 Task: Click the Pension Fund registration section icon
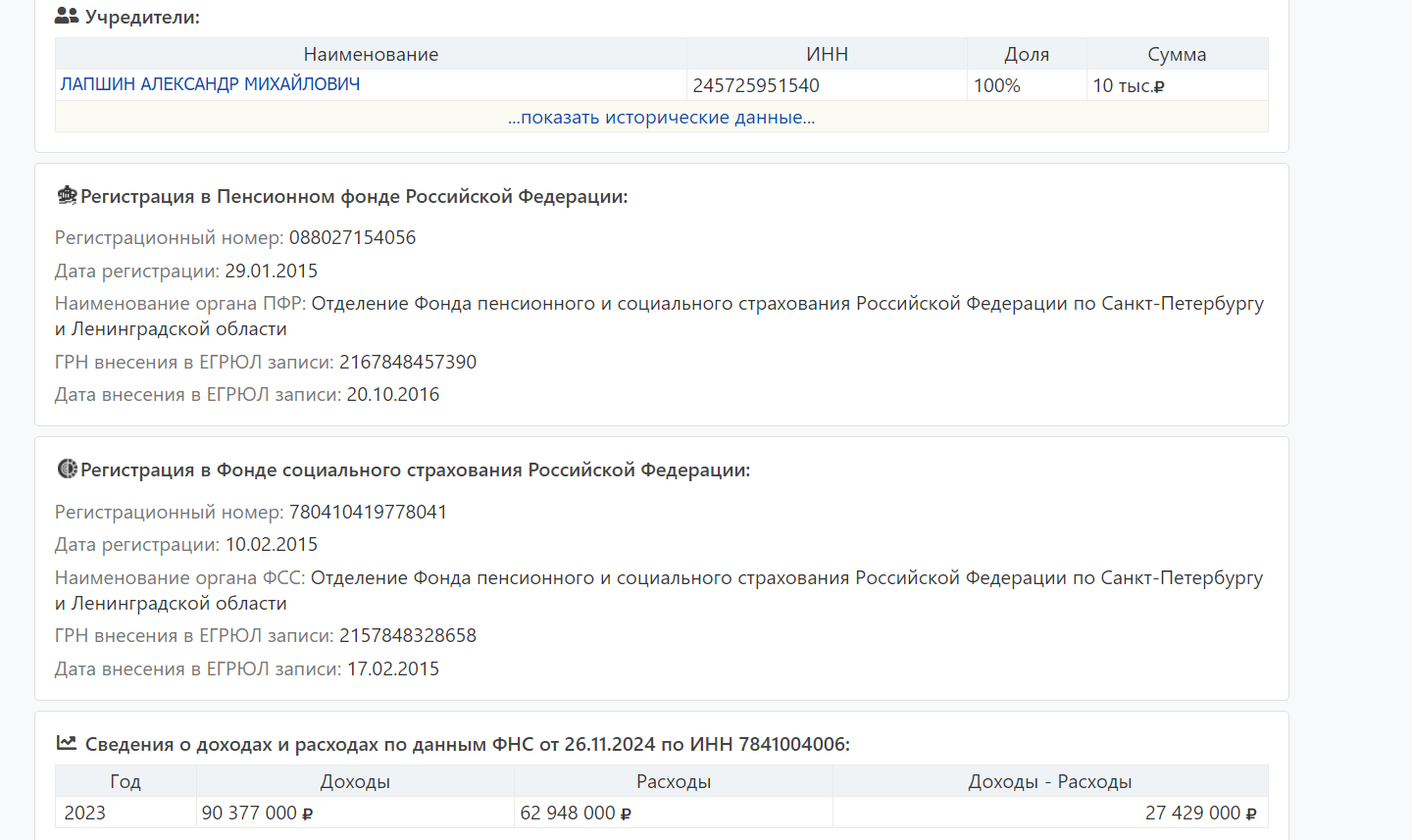pyautogui.click(x=67, y=195)
